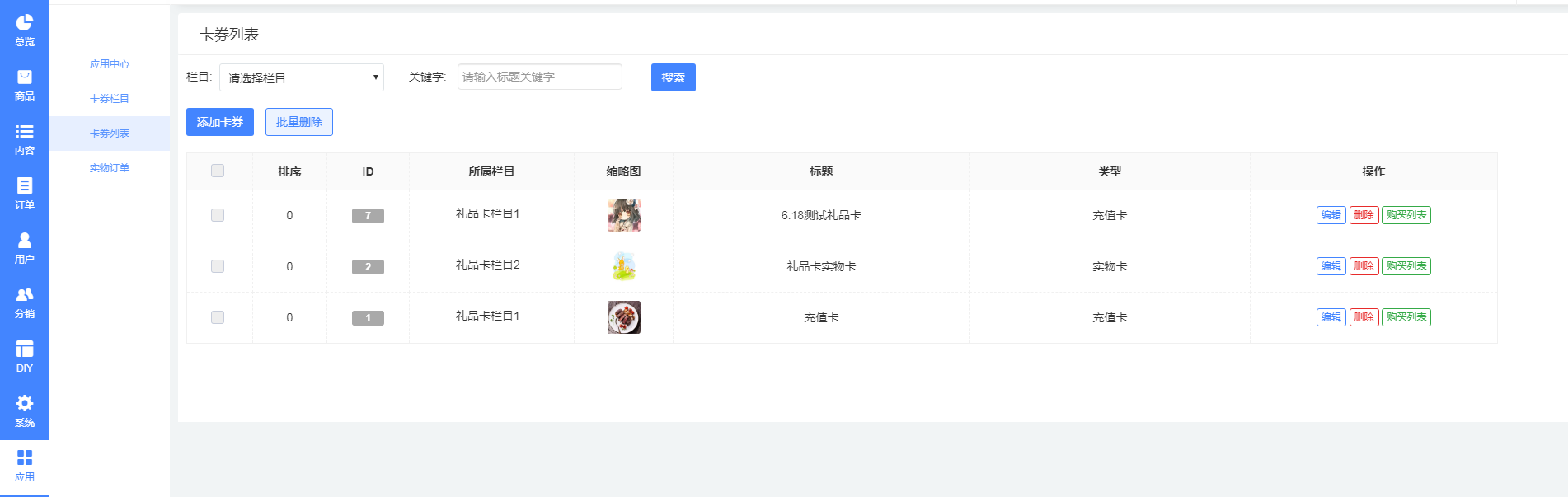Click the 所属栏目 column header

tap(491, 171)
